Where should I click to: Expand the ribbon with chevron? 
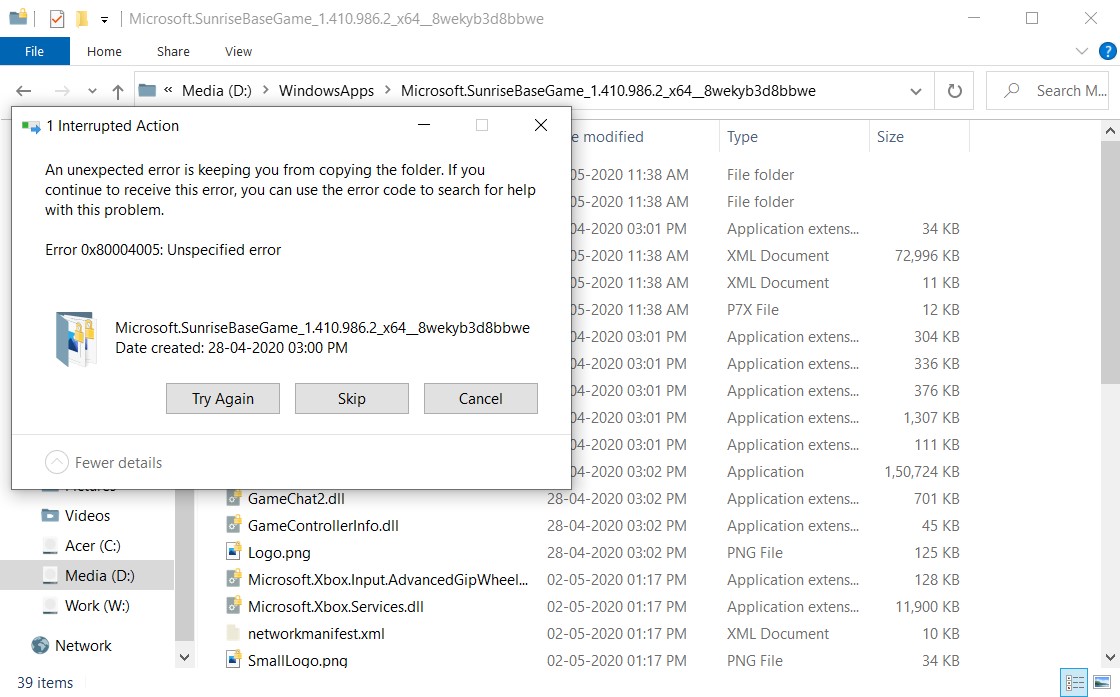click(x=1081, y=51)
